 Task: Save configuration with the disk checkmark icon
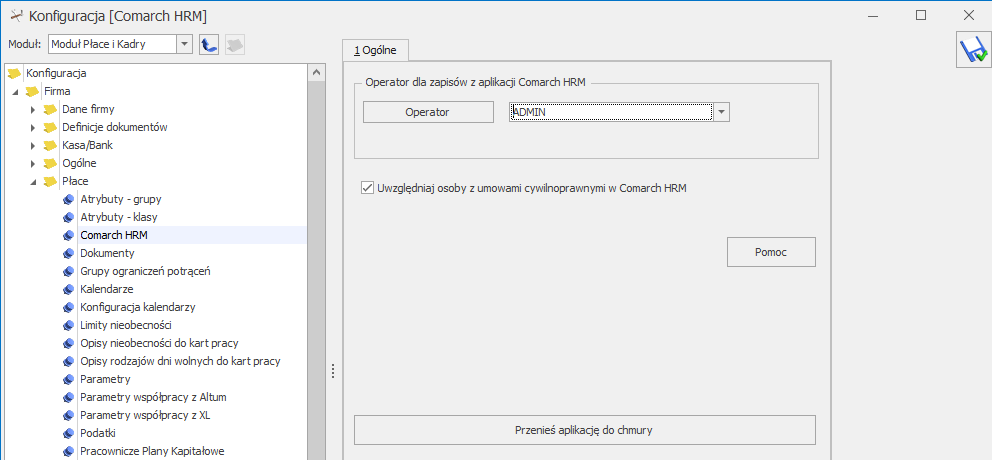(973, 51)
